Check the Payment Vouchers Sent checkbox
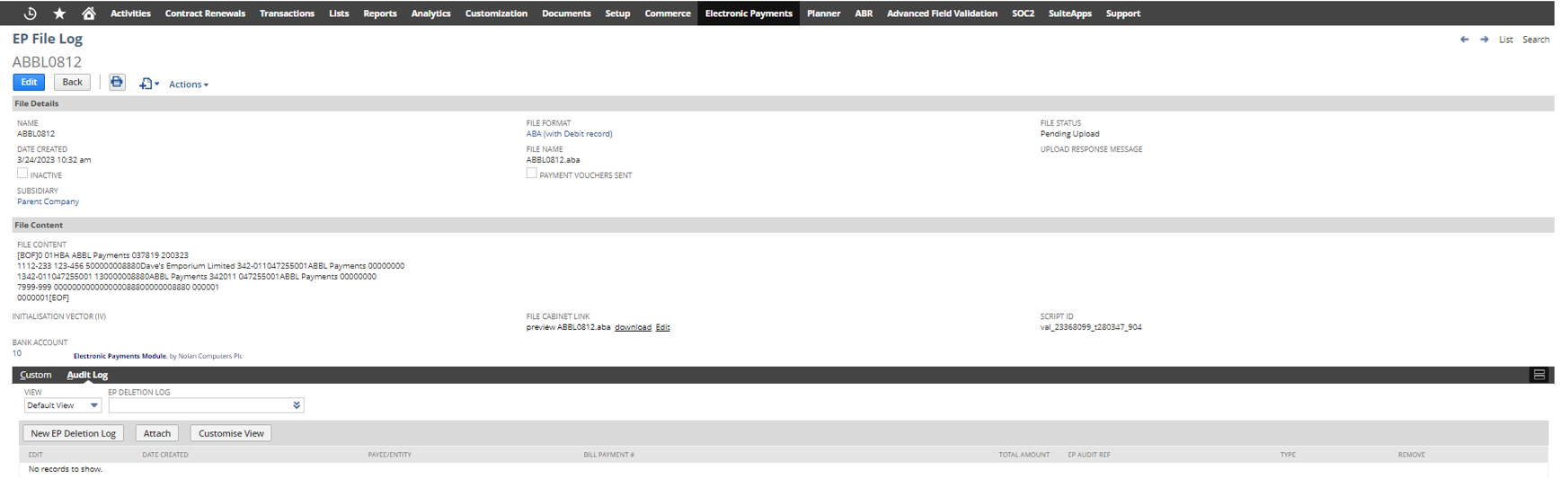Viewport: 1568px width, 478px height. 532,173
